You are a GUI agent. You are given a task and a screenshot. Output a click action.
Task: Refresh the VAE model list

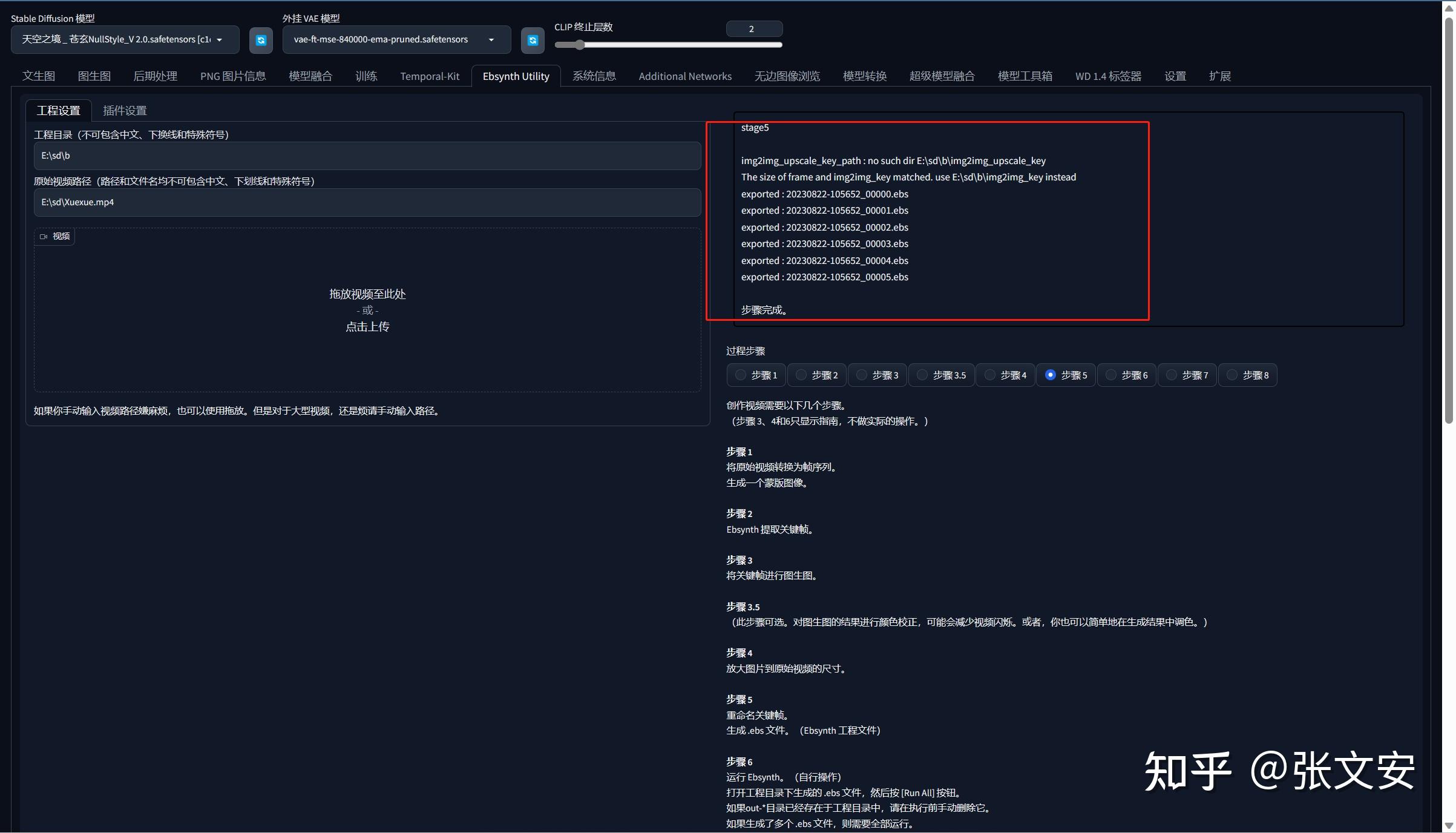[x=532, y=40]
